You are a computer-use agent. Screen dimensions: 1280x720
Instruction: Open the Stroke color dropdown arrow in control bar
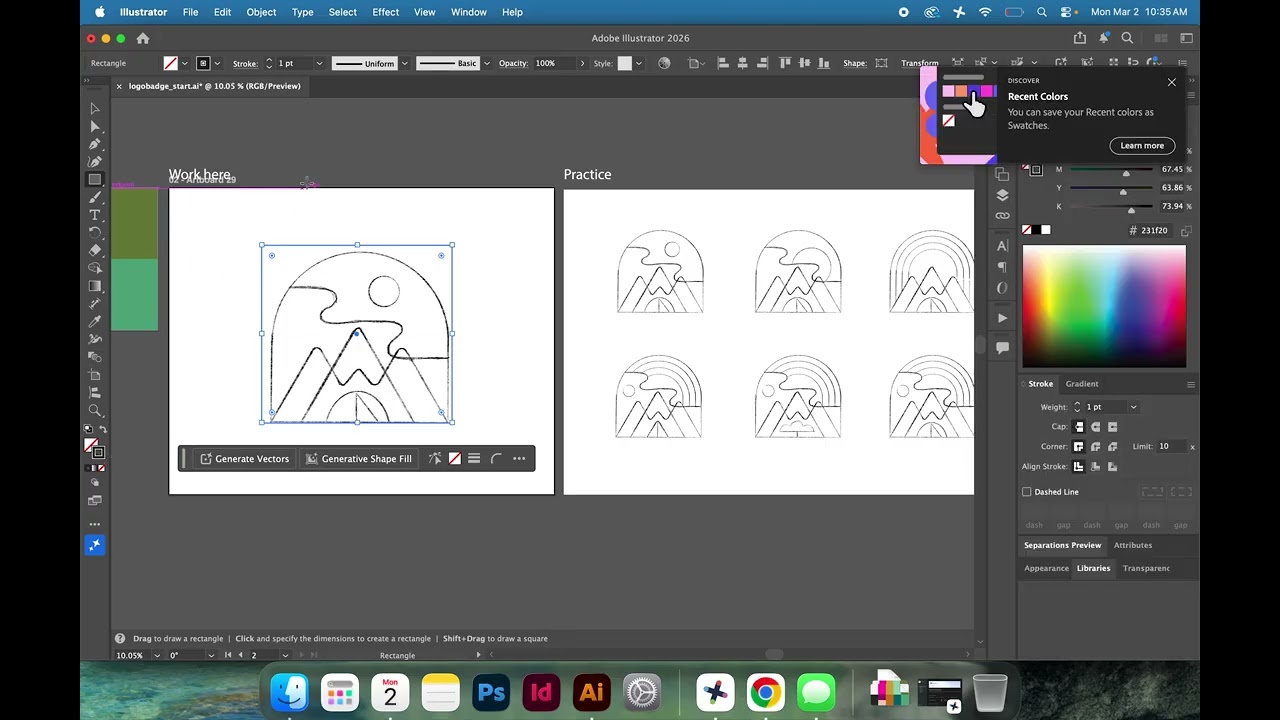tap(216, 64)
